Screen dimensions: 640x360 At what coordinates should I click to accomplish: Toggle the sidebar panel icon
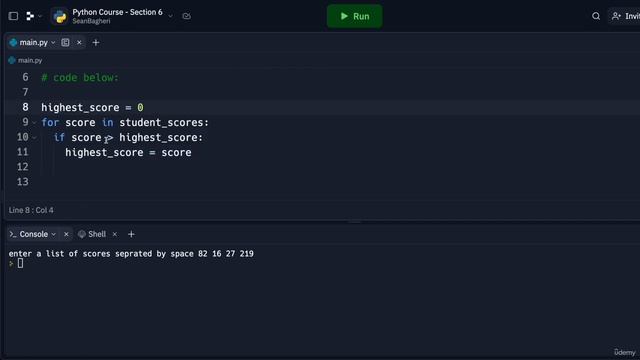click(x=13, y=16)
